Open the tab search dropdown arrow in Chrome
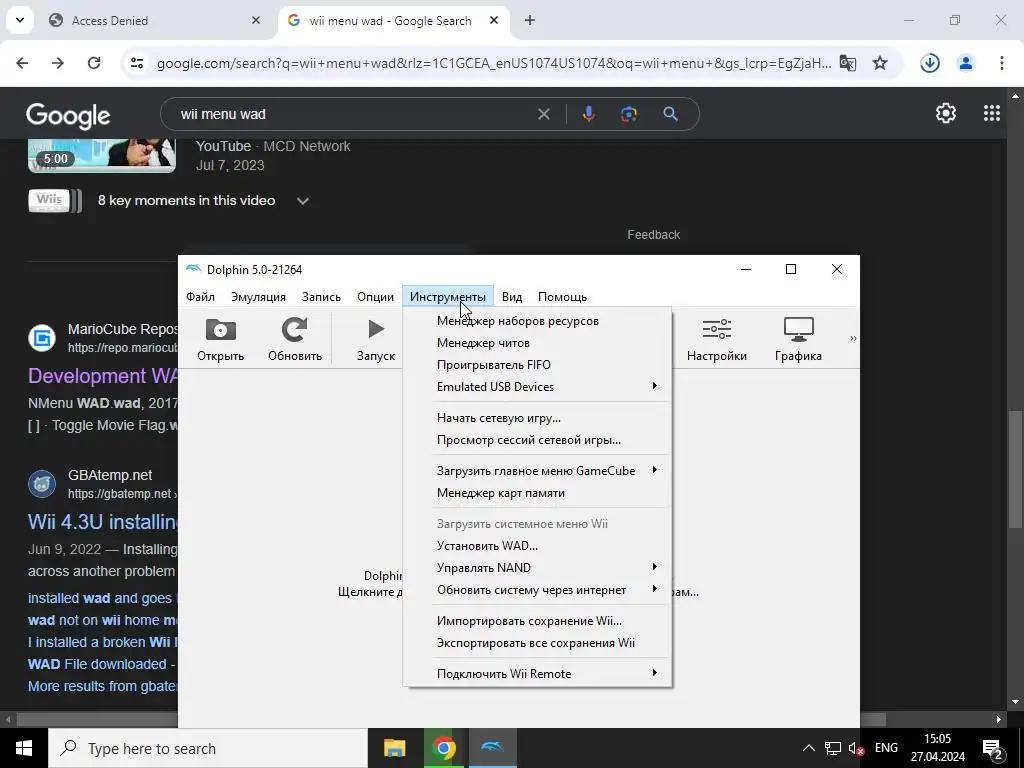The image size is (1024, 768). point(20,20)
